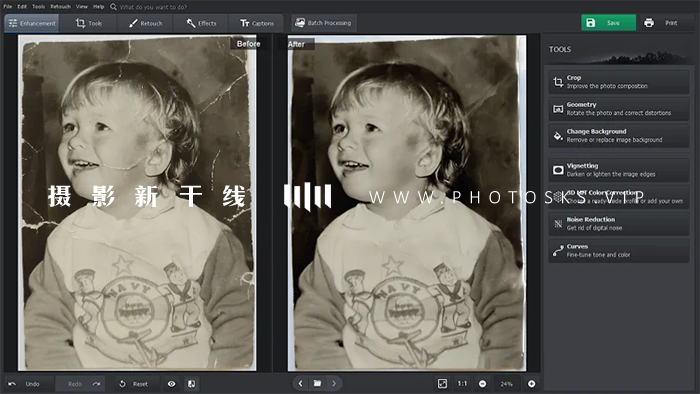
Task: Toggle the before/after split view
Action: (191, 384)
